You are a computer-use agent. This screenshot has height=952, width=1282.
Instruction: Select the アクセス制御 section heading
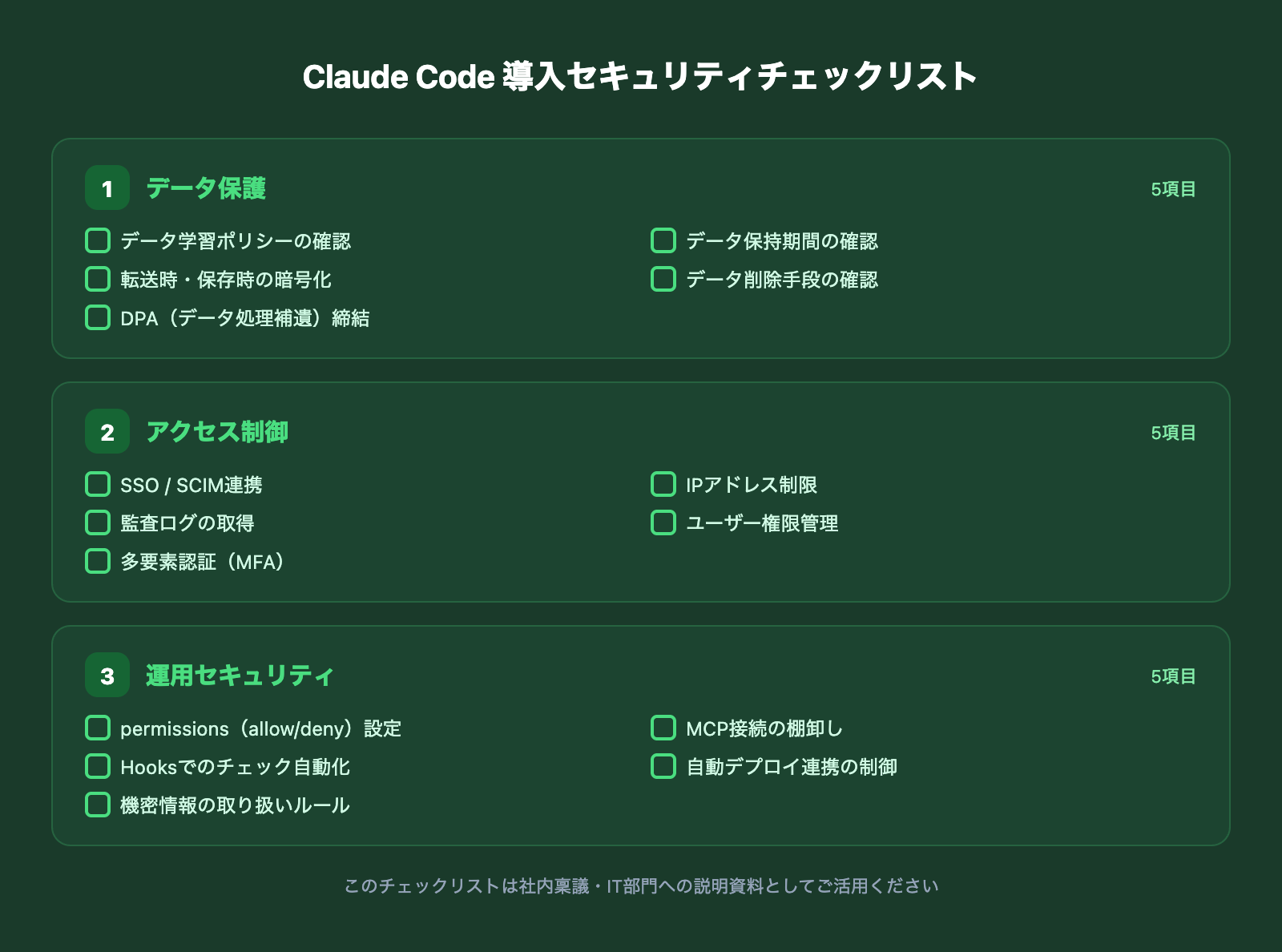tap(217, 432)
